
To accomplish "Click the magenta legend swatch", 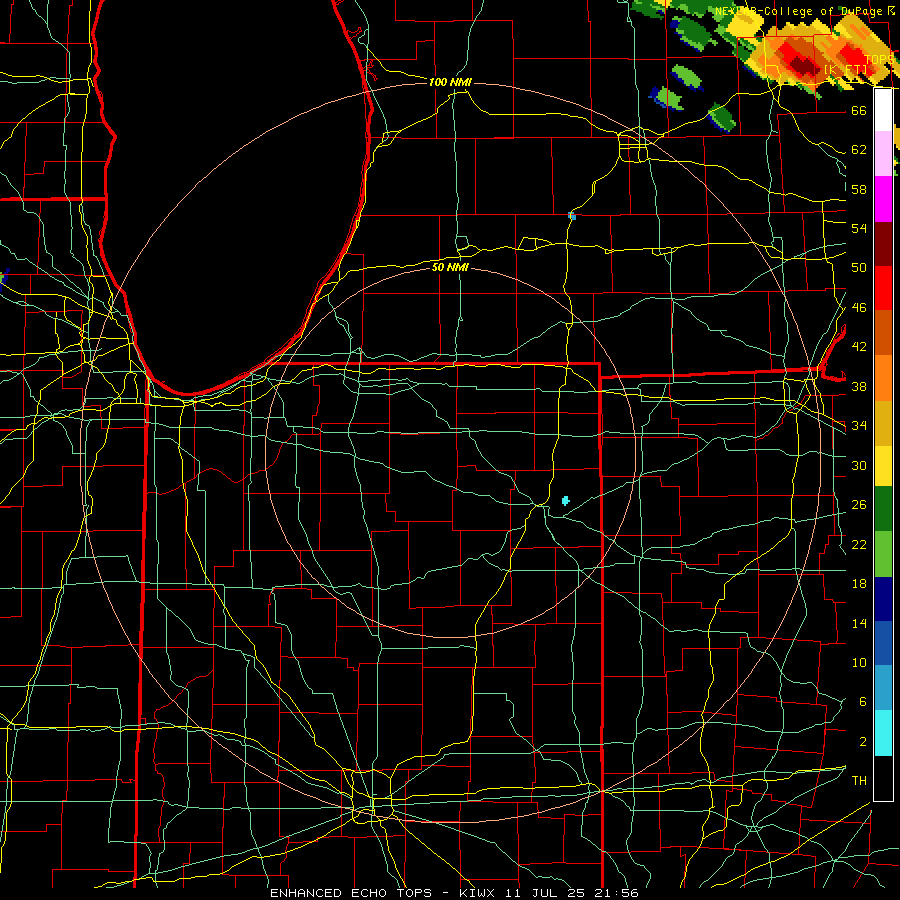I will tap(883, 199).
